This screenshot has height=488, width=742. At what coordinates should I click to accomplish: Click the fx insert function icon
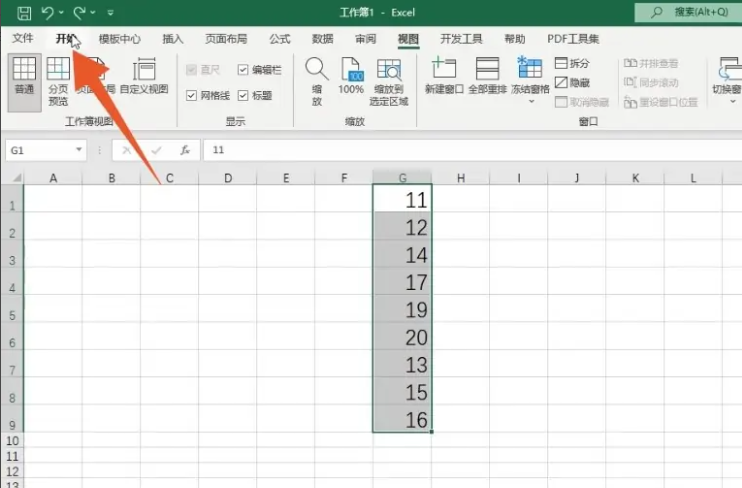185,151
